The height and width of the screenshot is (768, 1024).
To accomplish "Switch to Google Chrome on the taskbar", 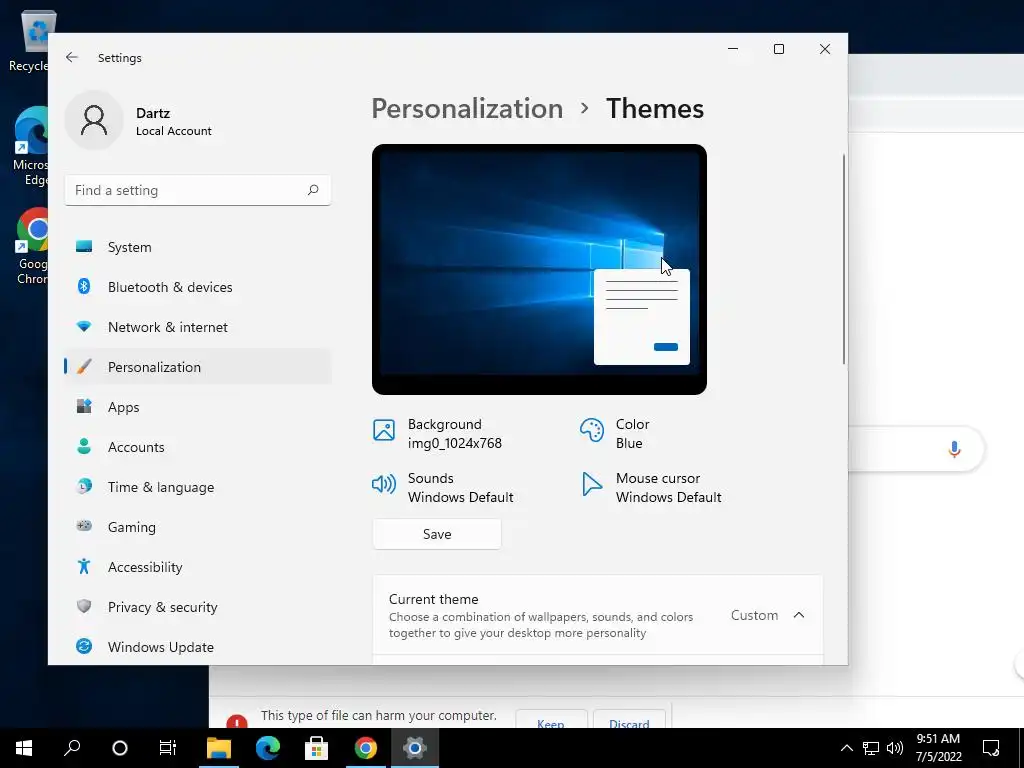I will (x=366, y=748).
